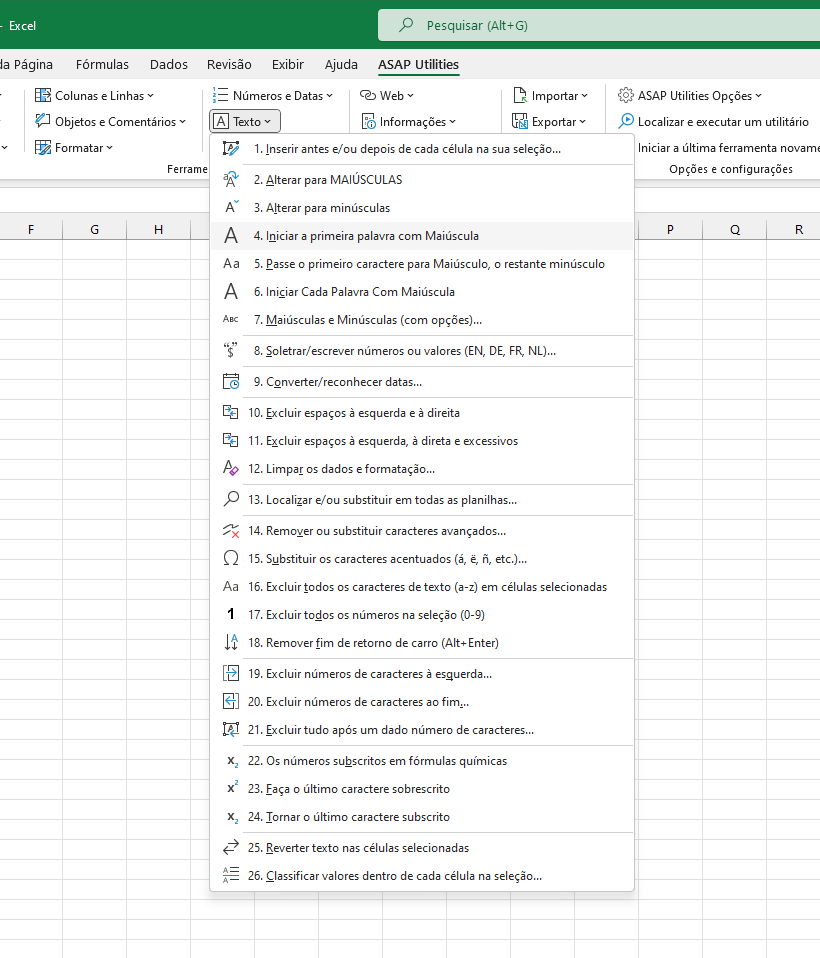820x958 pixels.
Task: Click the A icon beside Iniciar Cada Palavra Com Maiúscula
Action: (230, 291)
